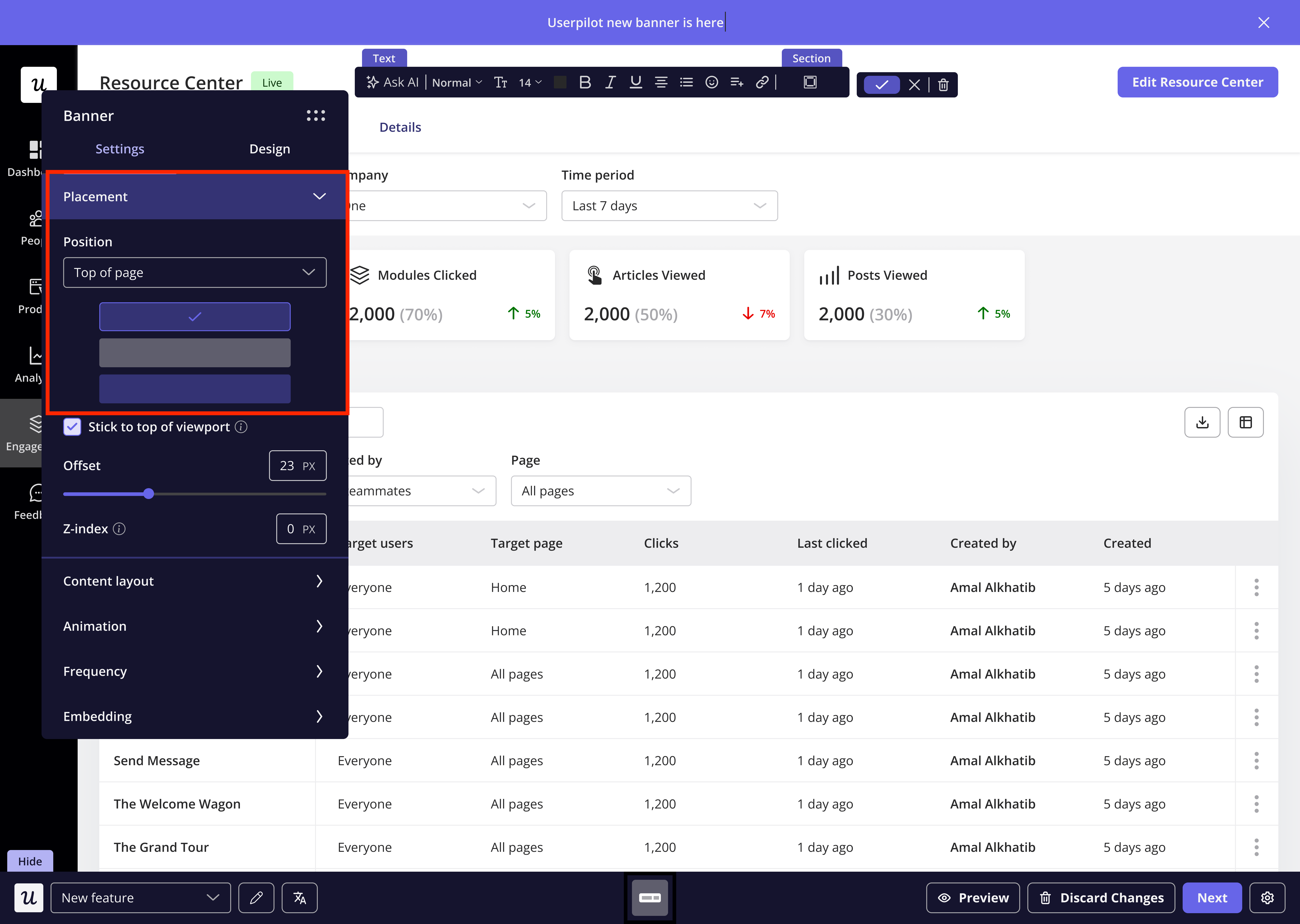Open builder settings gear icon
Viewport: 1300px width, 924px height.
tap(1267, 898)
